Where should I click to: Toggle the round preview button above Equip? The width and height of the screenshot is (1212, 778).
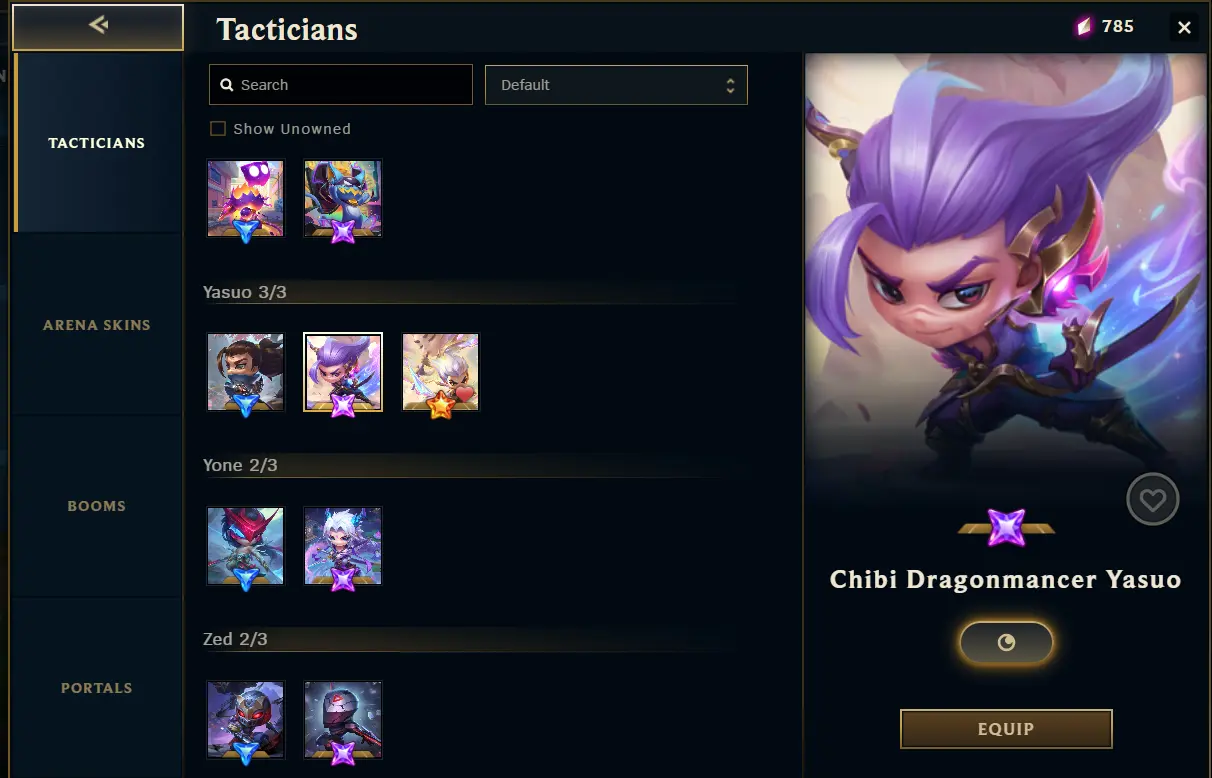(1006, 643)
